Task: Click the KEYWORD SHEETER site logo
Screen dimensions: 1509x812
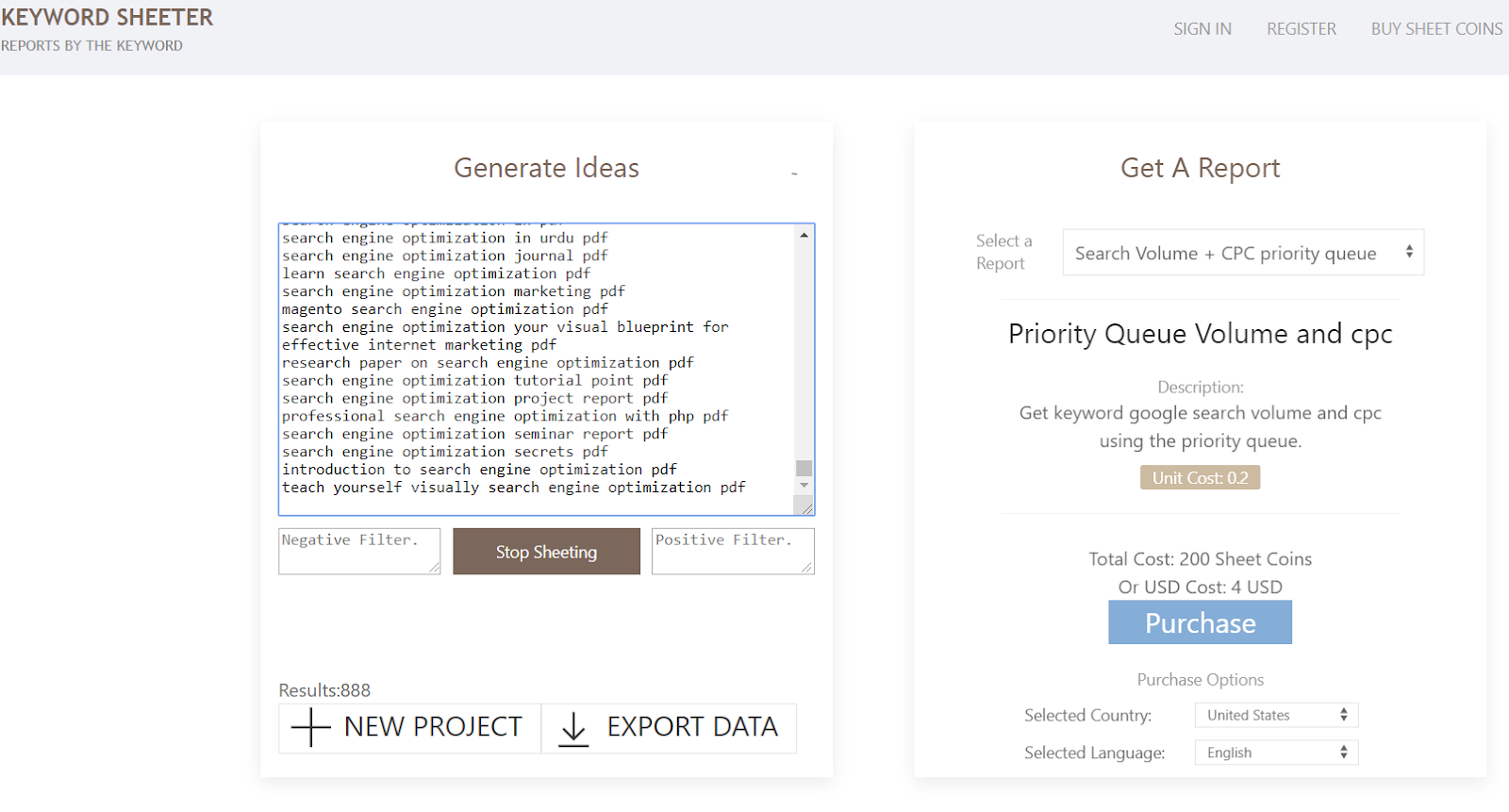Action: [x=107, y=18]
